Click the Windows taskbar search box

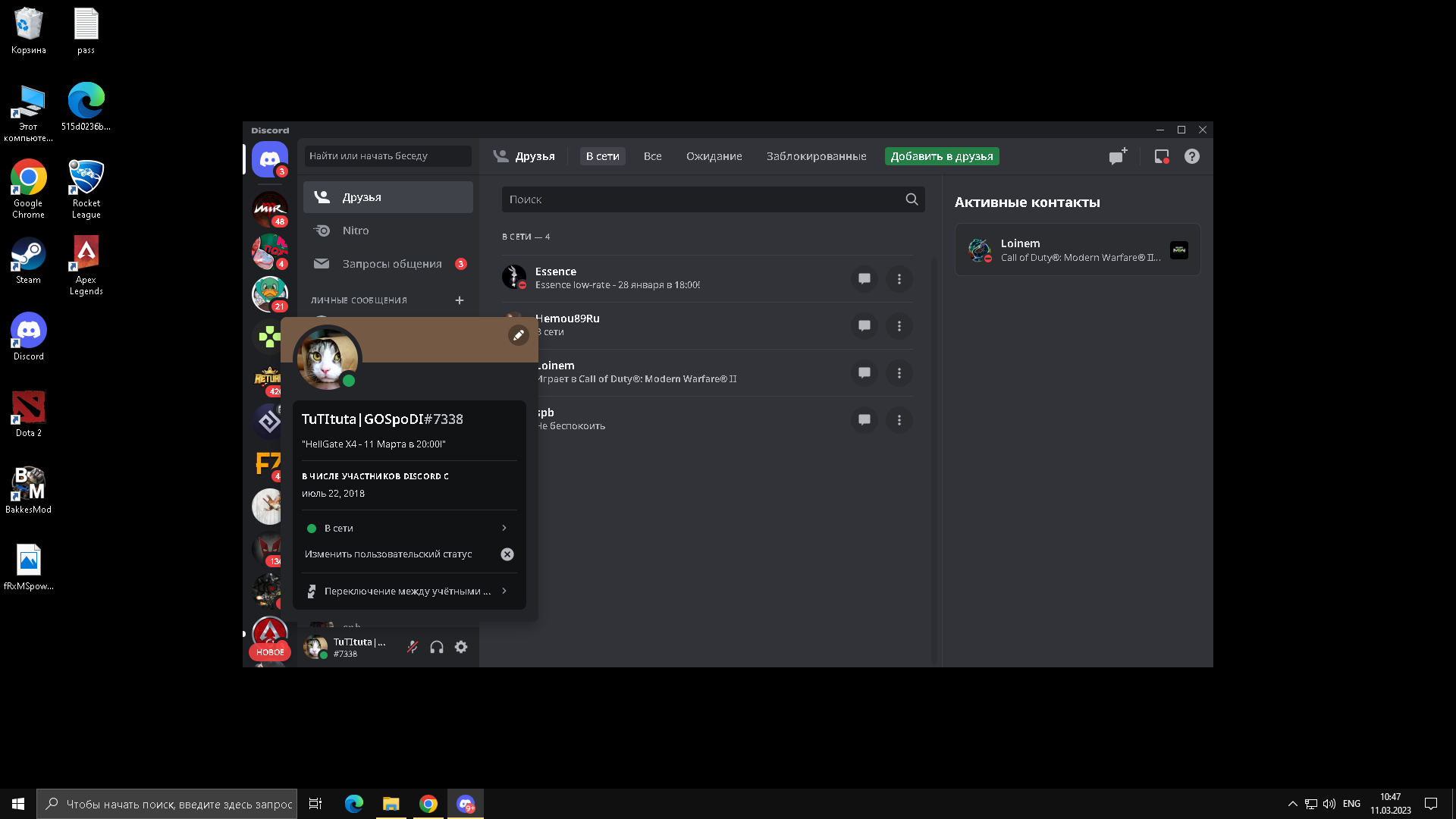167,804
